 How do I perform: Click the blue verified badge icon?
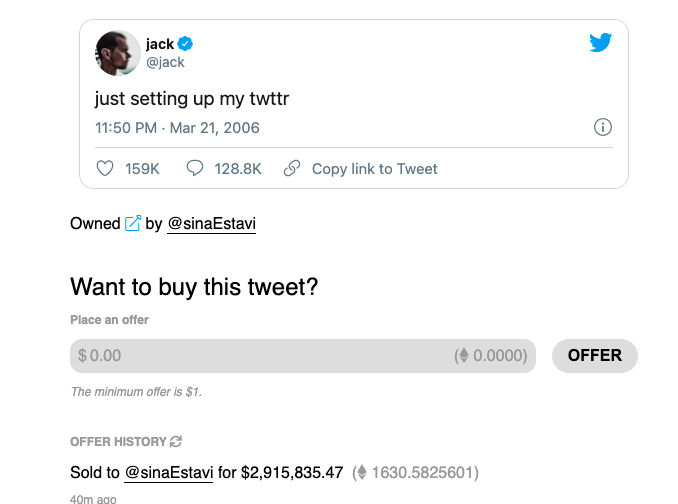click(186, 44)
